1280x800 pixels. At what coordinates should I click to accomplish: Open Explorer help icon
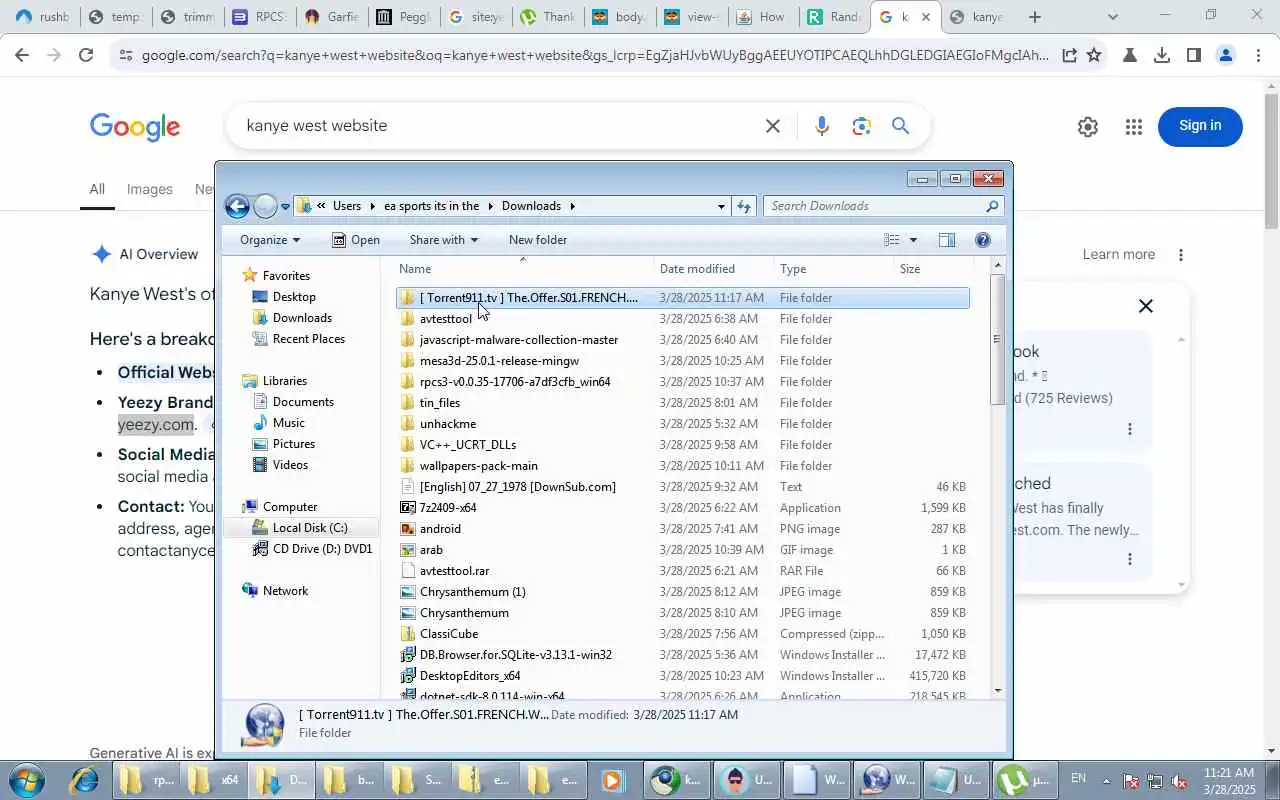(x=982, y=240)
